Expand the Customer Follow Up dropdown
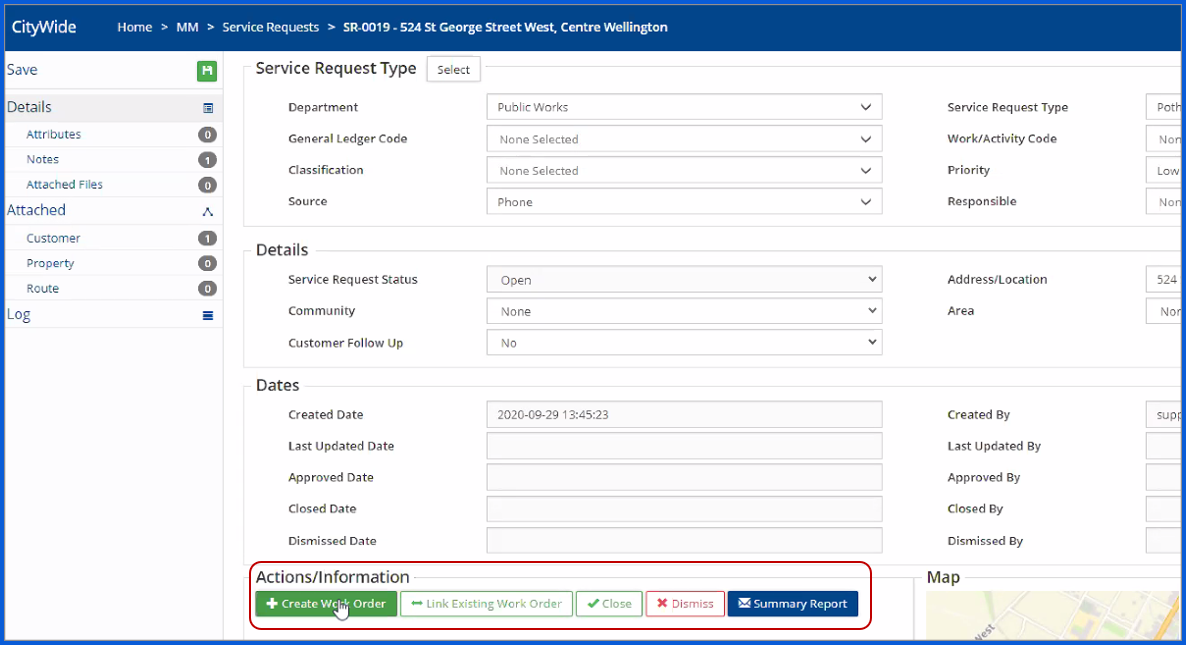 684,343
